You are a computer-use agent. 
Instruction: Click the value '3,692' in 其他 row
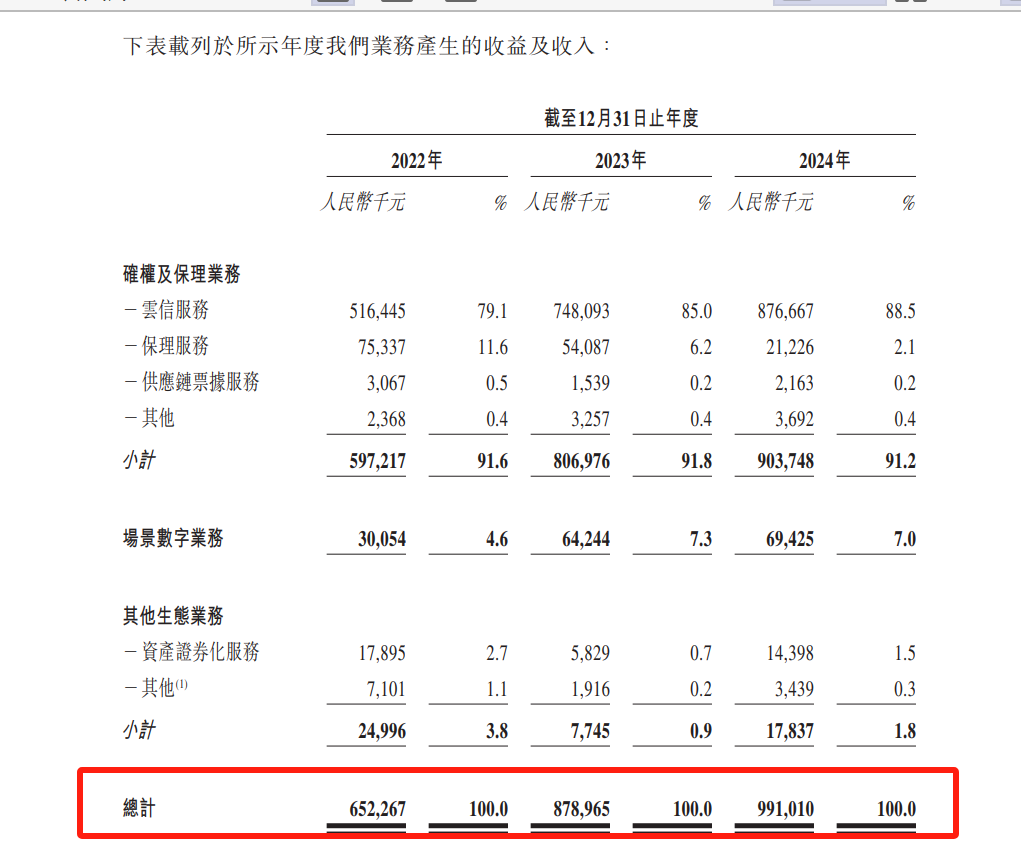[x=794, y=419]
